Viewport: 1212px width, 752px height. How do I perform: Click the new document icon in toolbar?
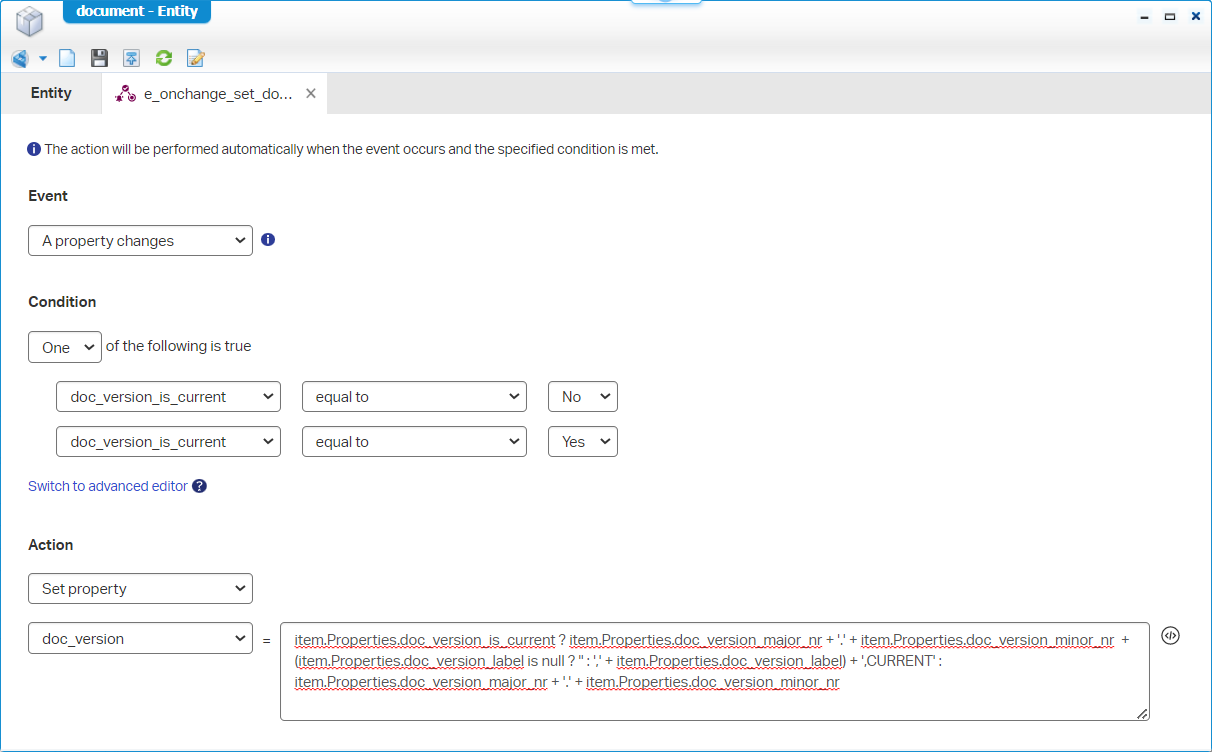(67, 58)
